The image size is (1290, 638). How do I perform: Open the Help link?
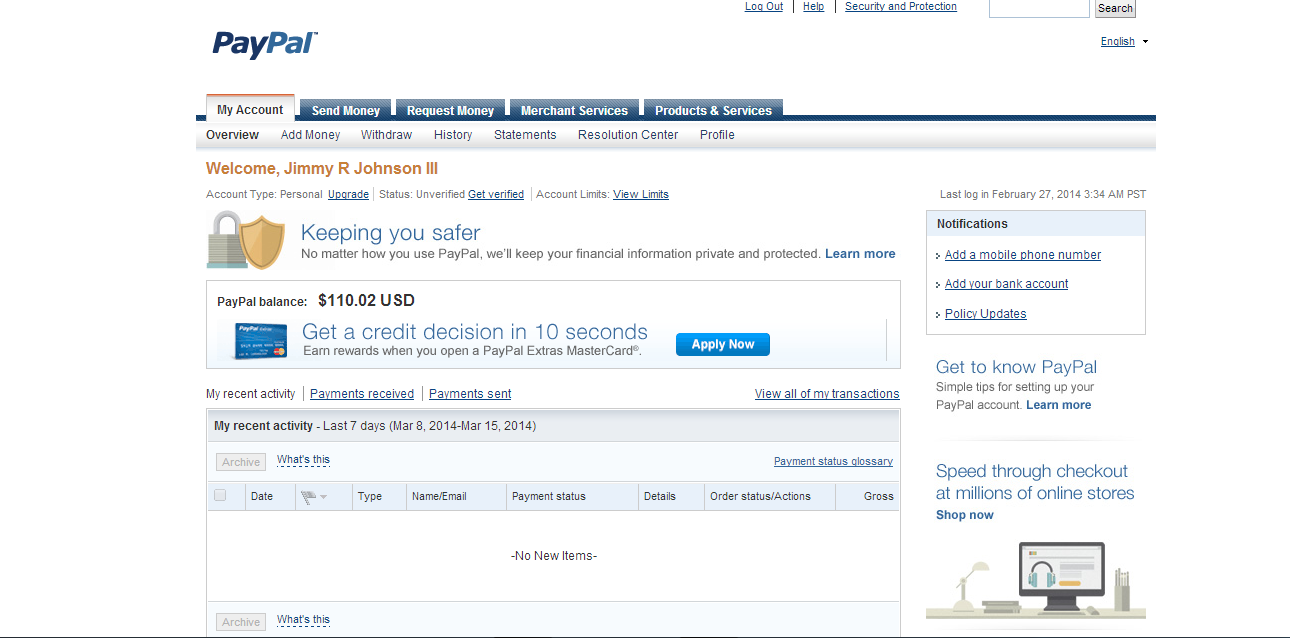pos(813,7)
